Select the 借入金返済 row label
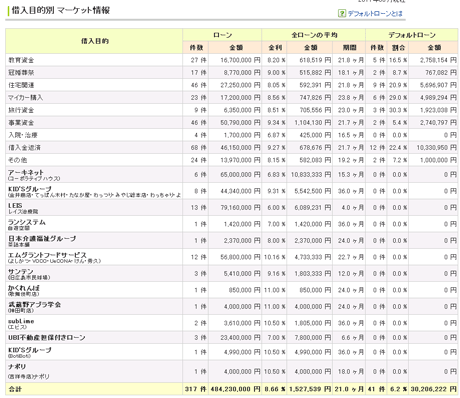The image size is (460, 398). (24, 148)
